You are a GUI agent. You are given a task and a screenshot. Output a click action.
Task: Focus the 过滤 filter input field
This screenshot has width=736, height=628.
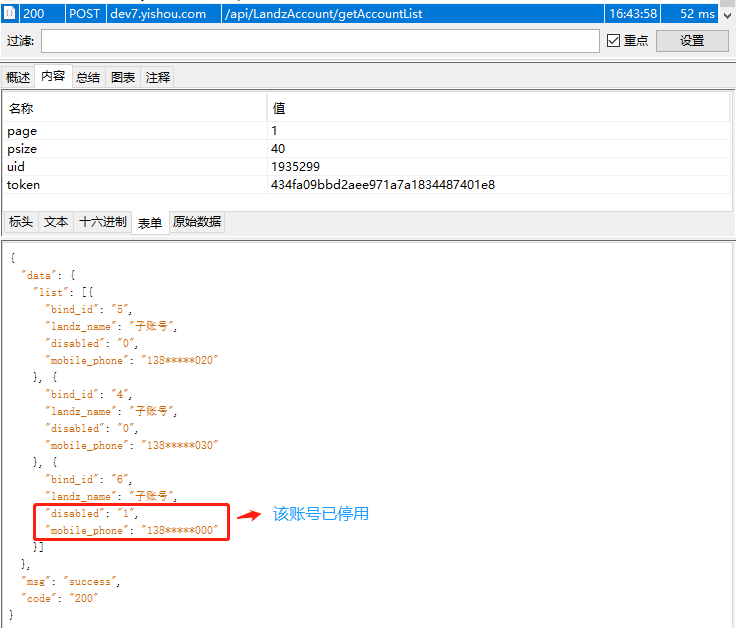tap(320, 41)
